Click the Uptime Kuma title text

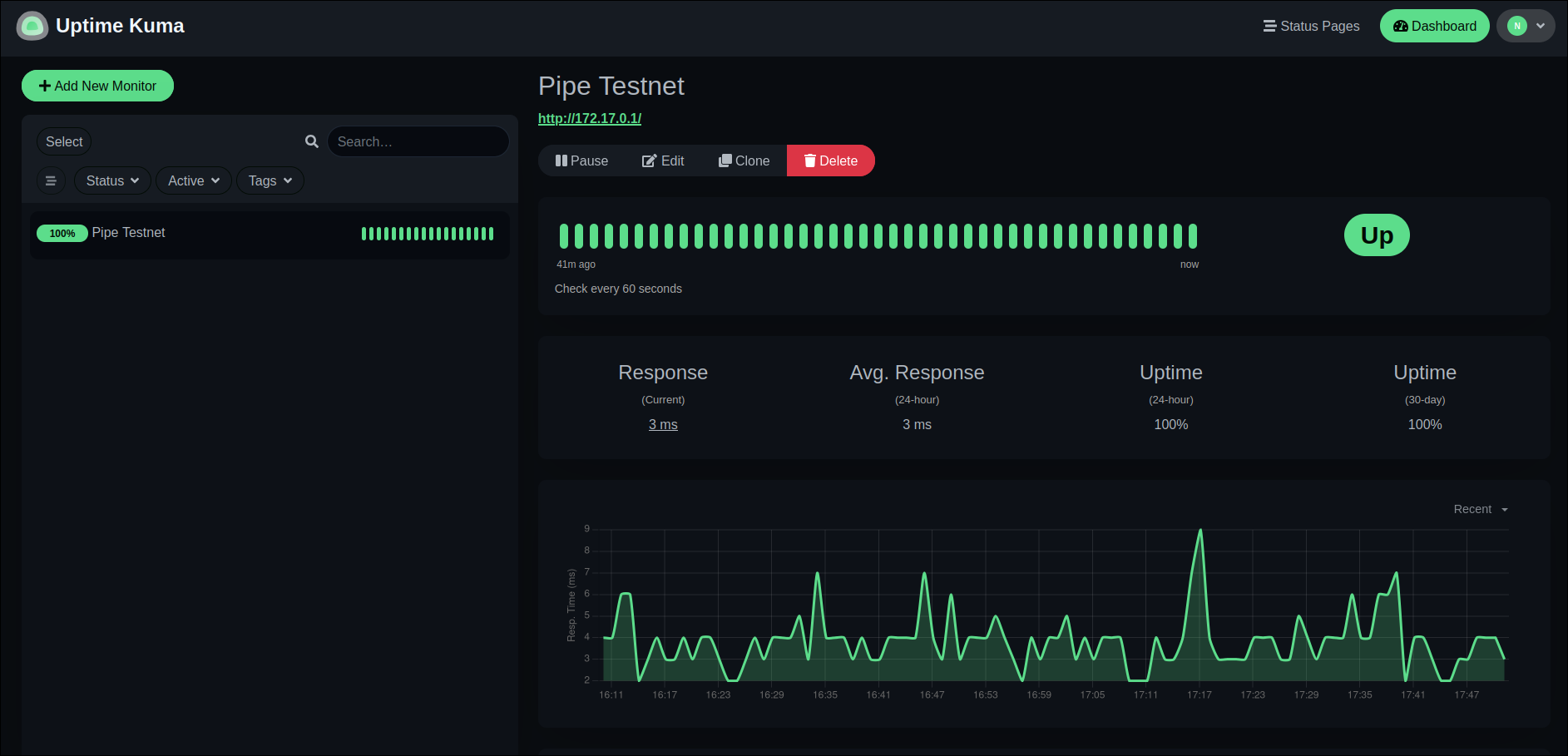(x=120, y=26)
